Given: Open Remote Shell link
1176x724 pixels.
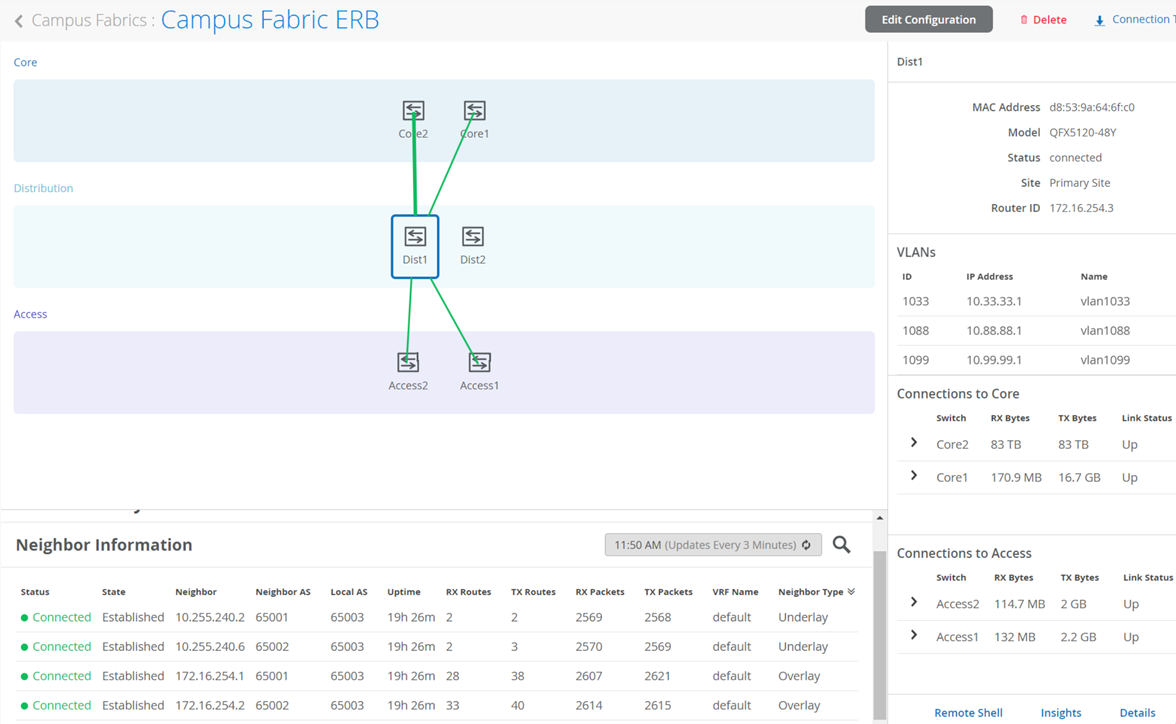Looking at the screenshot, I should (968, 713).
